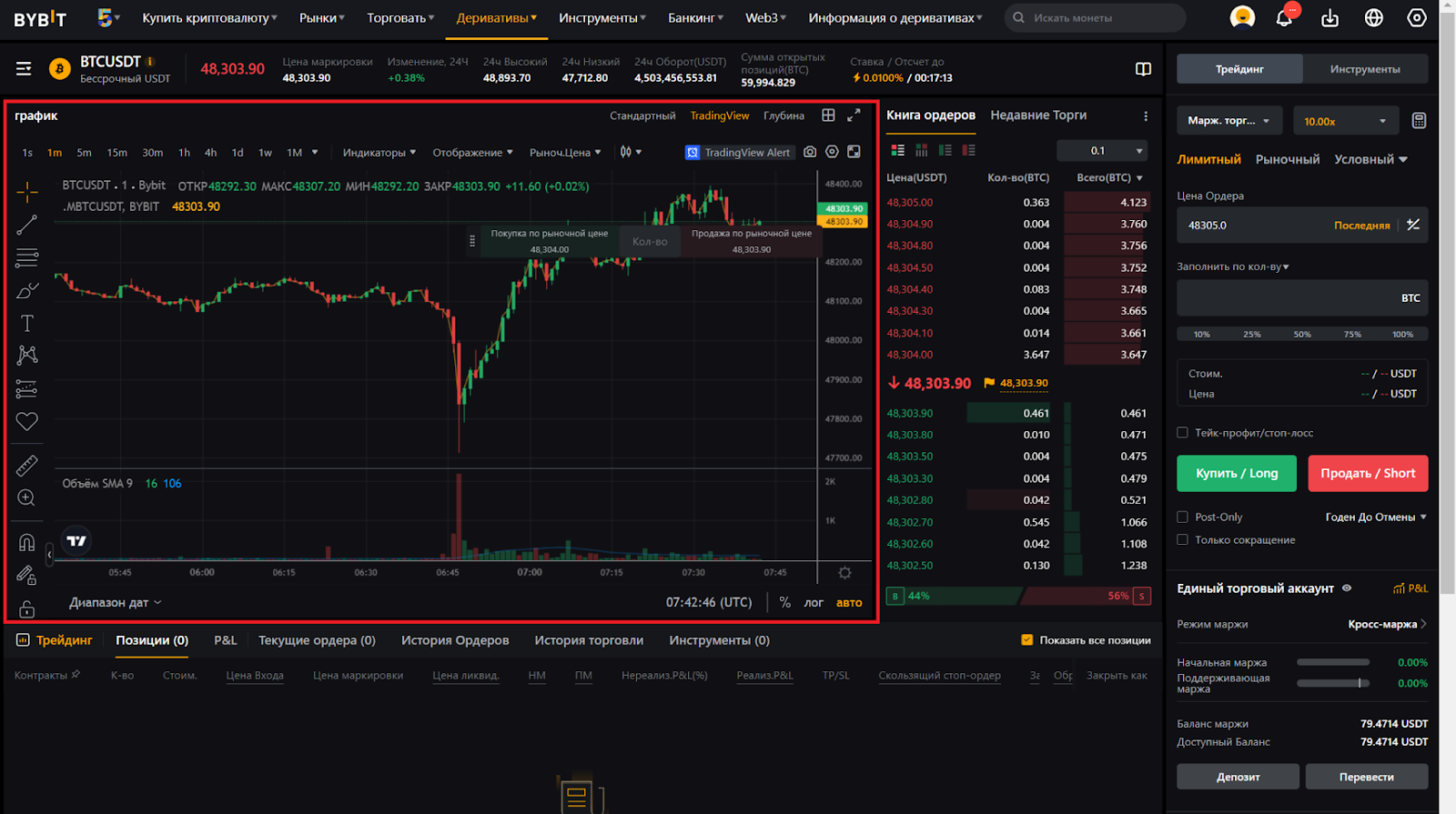Open the favorites heart icon tool

(27, 421)
